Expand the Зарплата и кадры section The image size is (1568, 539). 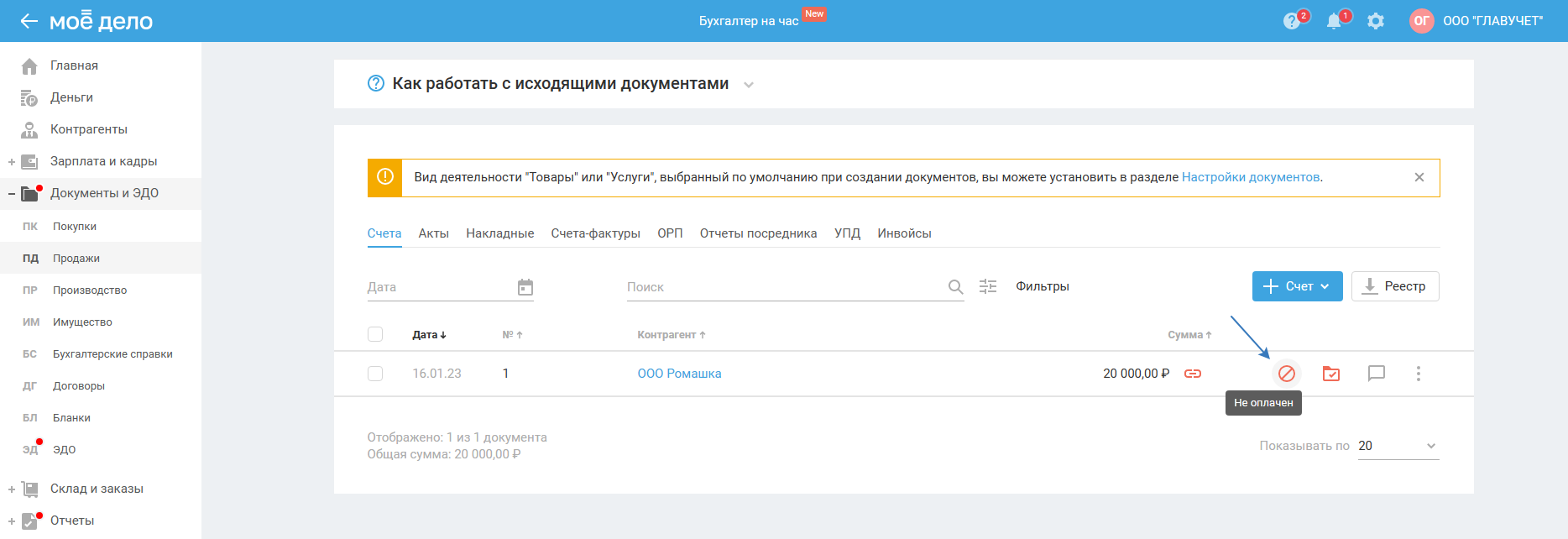(x=12, y=162)
